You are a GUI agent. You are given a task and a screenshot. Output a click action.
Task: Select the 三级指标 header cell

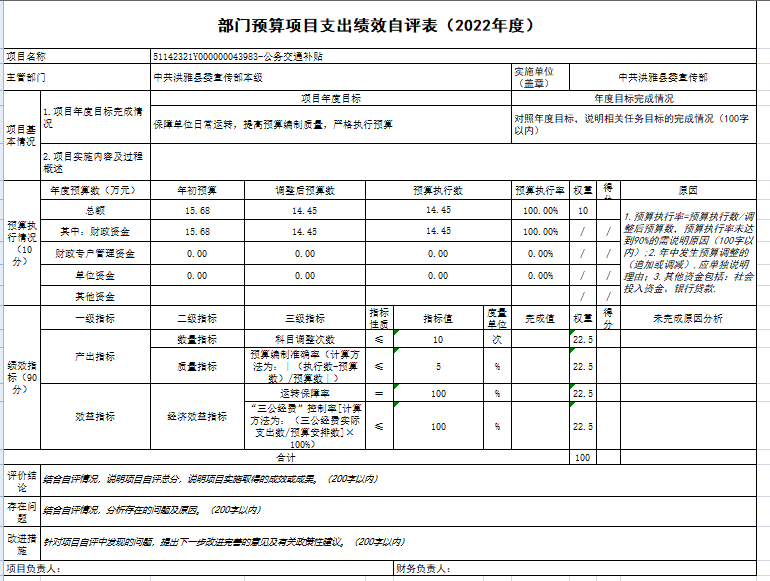pos(305,318)
